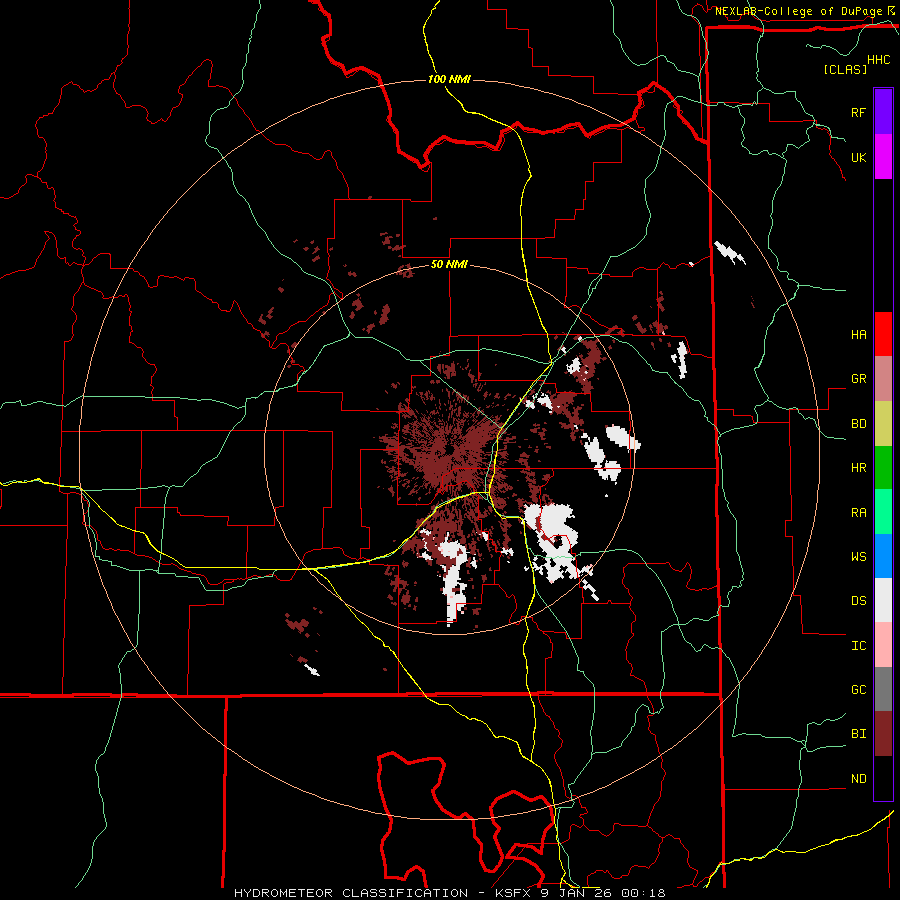Click the RF purple legend swatch
This screenshot has height=900, width=900.
click(x=883, y=112)
